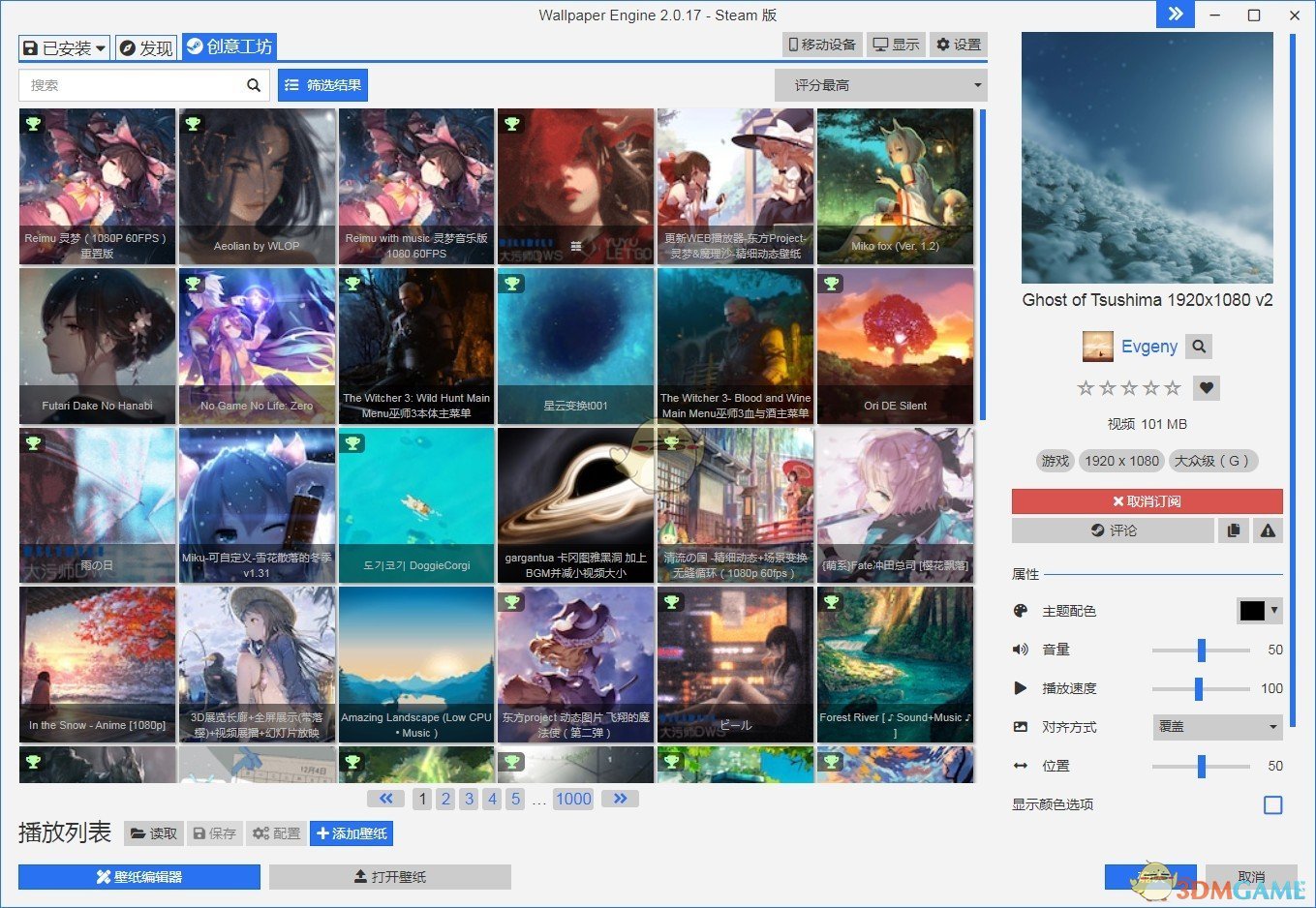Click the 取消 cancel button
This screenshot has width=1316, height=908.
1251,877
